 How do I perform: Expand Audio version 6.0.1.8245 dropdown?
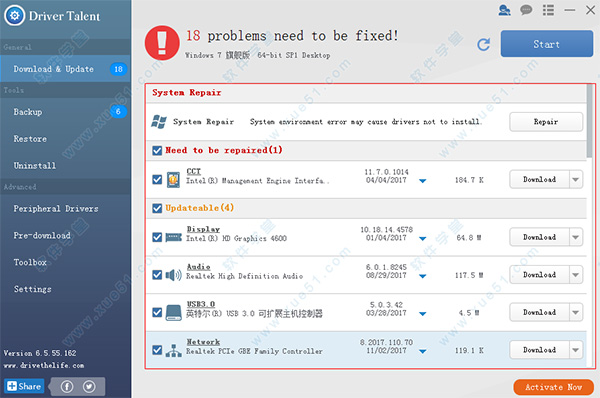tap(422, 276)
